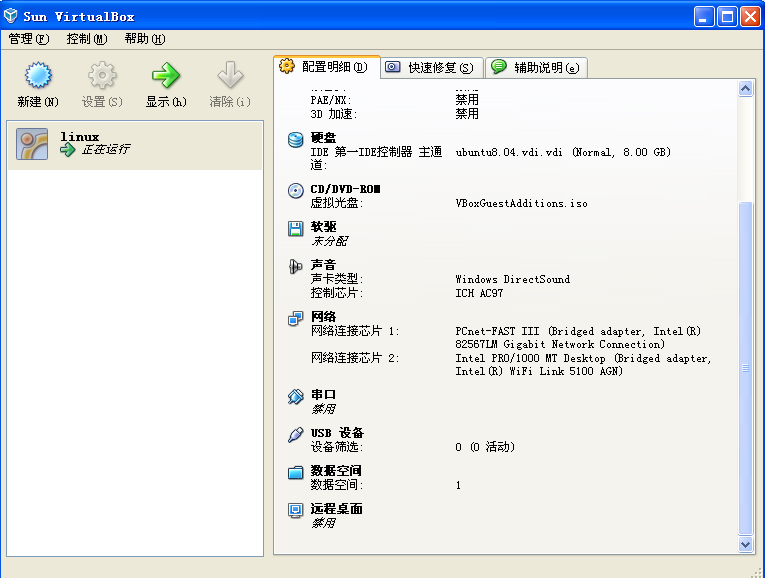Click the 正在运行 status text
The height and width of the screenshot is (578, 765).
coord(105,149)
